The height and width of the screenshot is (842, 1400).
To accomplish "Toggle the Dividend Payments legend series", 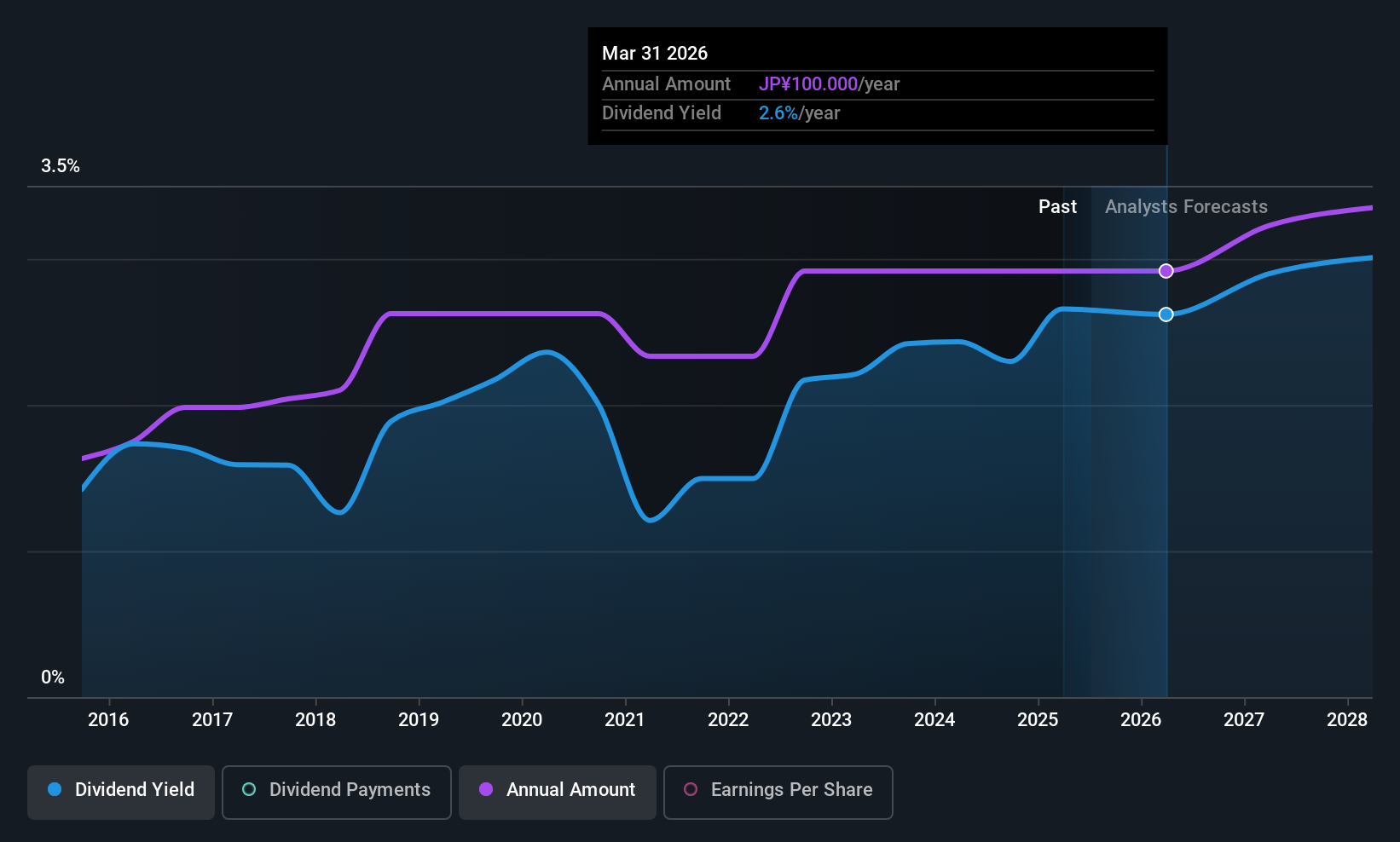I will (x=337, y=793).
